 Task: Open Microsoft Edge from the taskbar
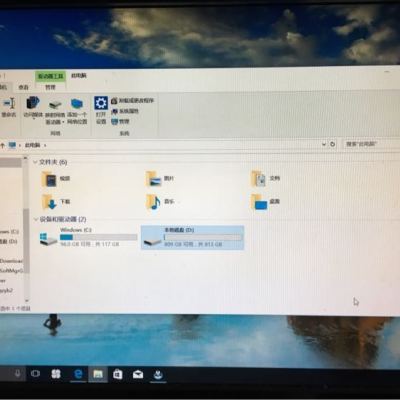(78, 374)
